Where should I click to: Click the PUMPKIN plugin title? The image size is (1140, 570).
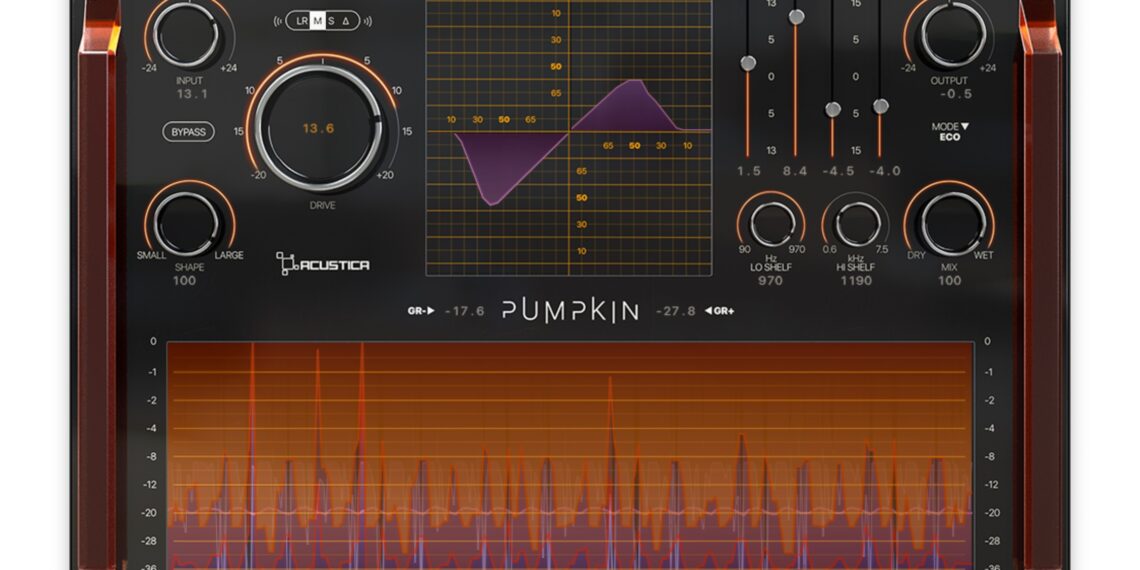pos(570,311)
